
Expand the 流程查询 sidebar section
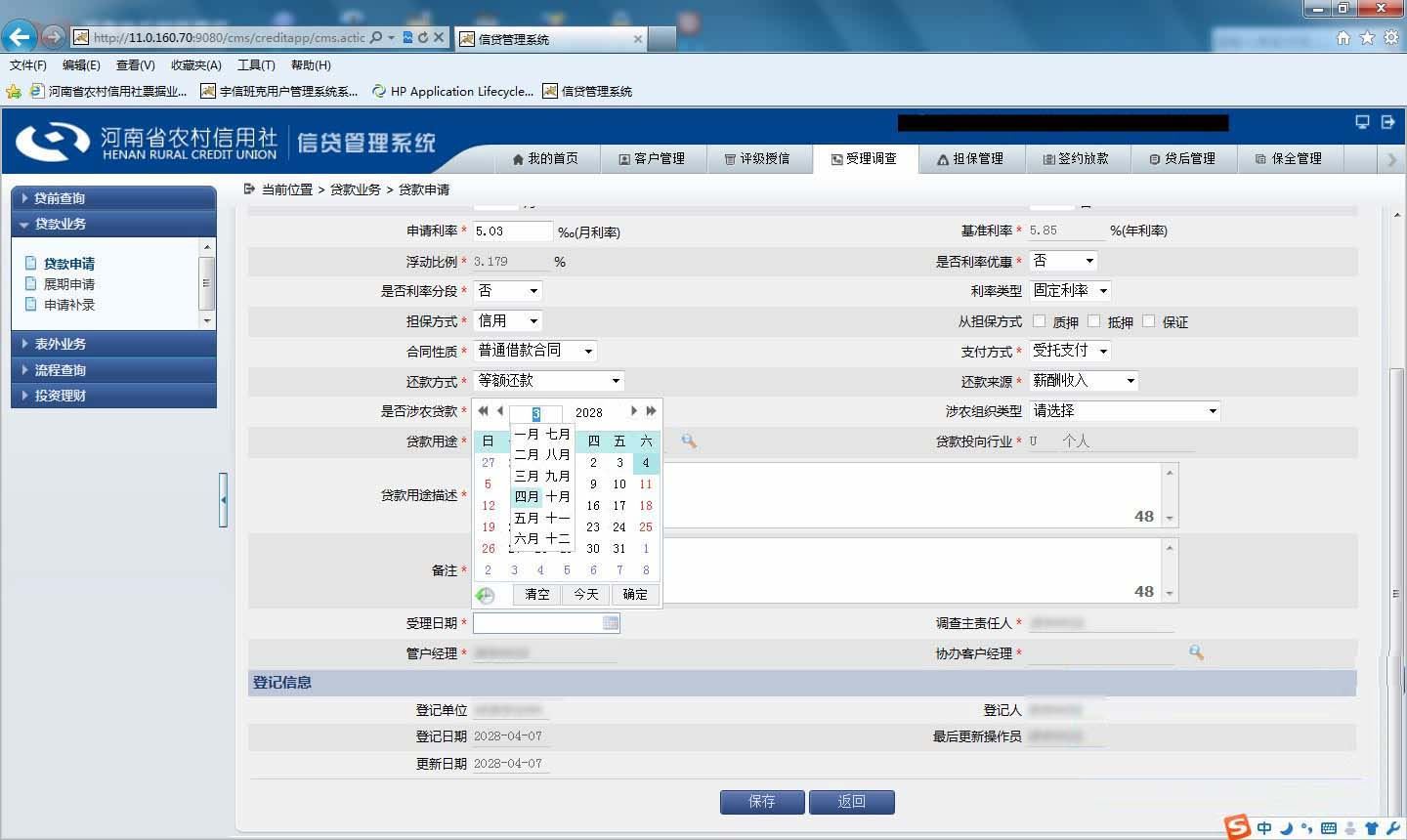(x=113, y=370)
